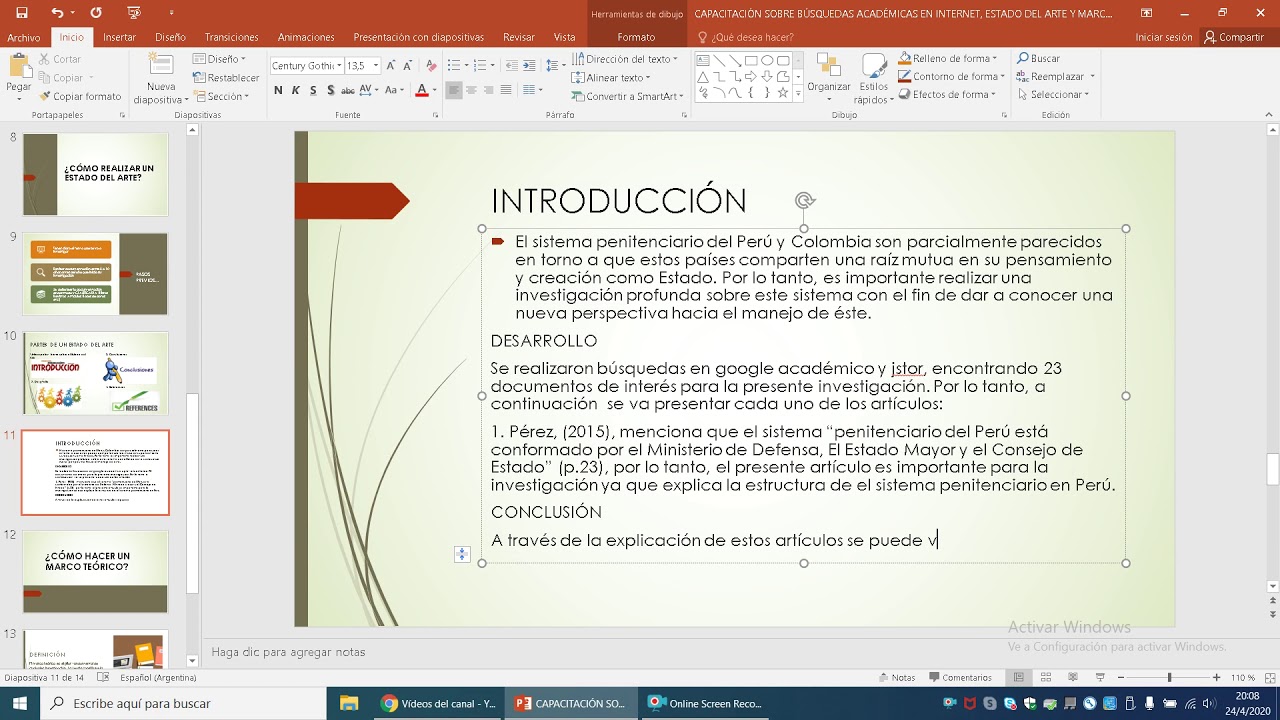
Task: Select the triangle shape in shapes gallery
Action: point(703,76)
